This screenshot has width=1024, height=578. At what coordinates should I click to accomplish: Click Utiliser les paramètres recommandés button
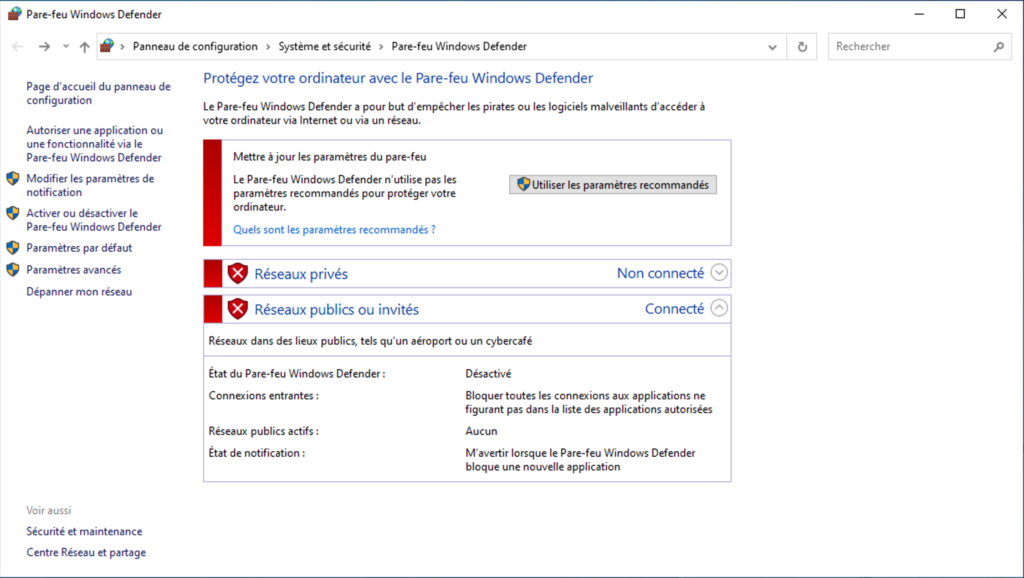click(613, 185)
